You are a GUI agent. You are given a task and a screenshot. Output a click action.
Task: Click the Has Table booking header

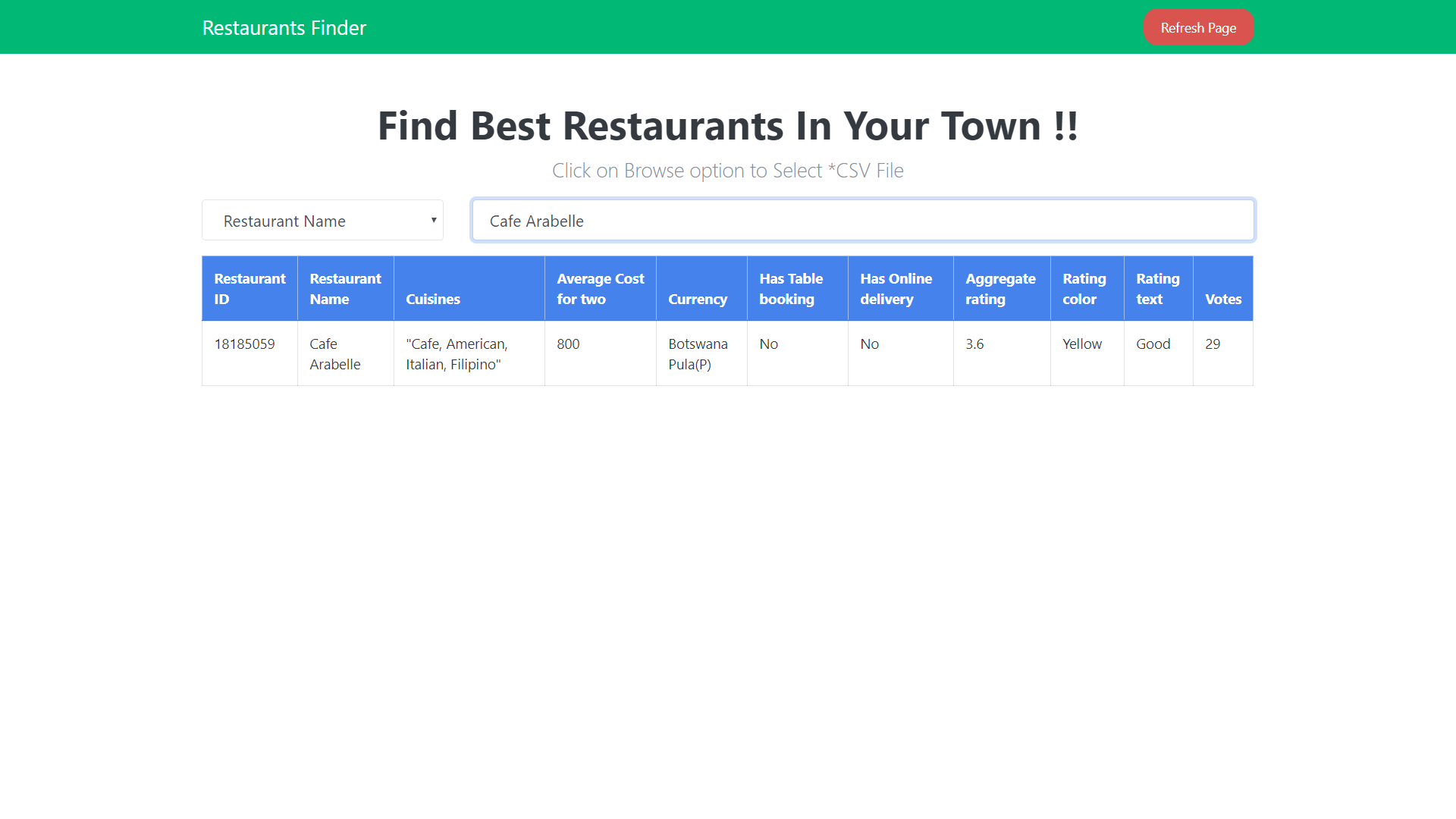pos(791,288)
